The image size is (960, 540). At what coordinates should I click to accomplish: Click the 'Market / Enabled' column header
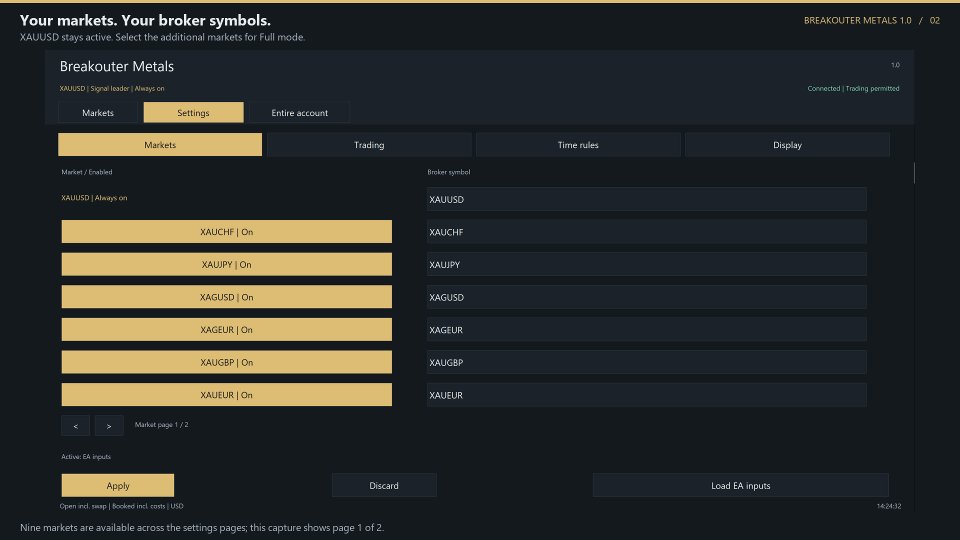[86, 172]
